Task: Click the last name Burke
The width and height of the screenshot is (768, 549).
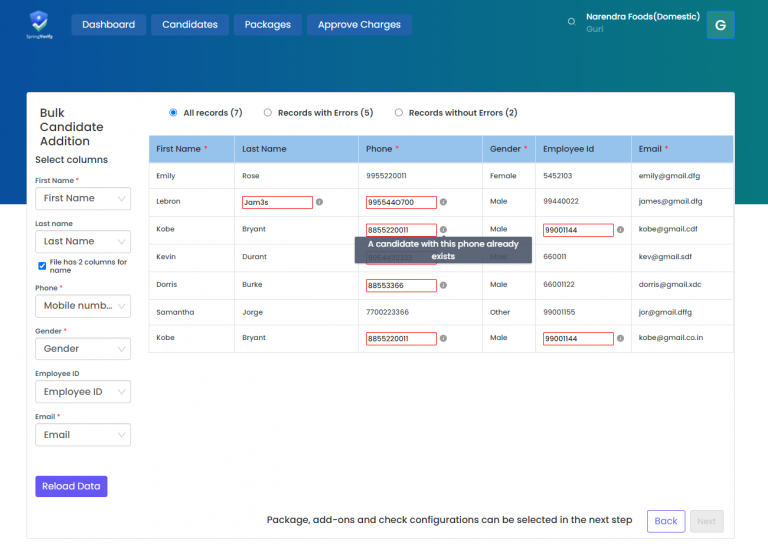Action: 252,285
